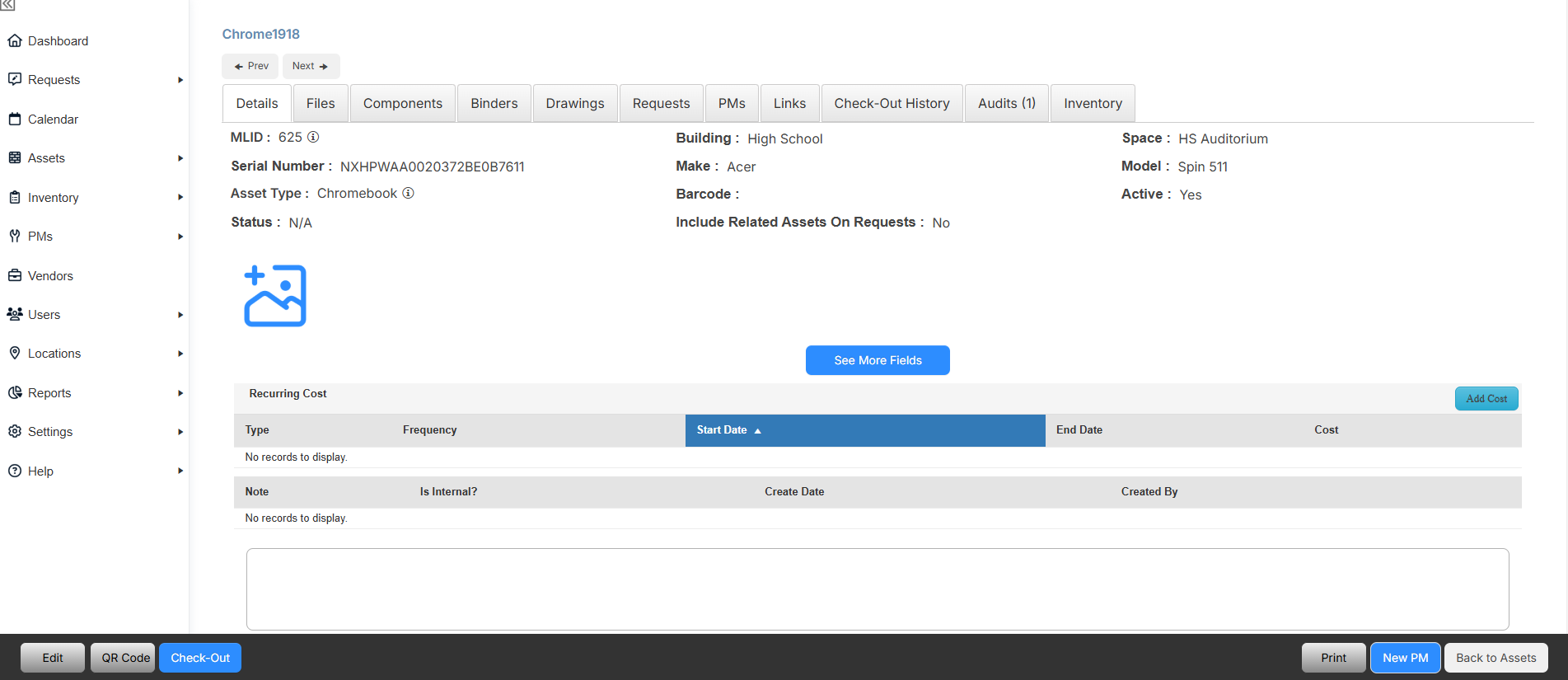The image size is (1568, 680).
Task: Open the Inventory tab of the asset
Action: (x=1093, y=103)
